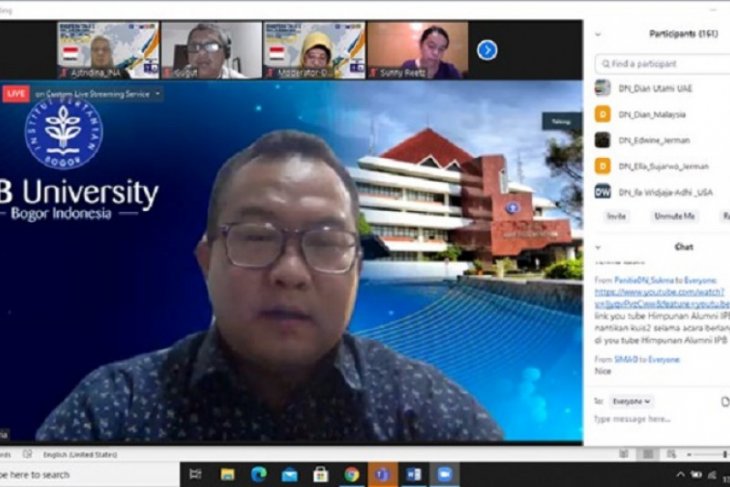Click the red LIVE indicator badge
The height and width of the screenshot is (487, 730).
[16, 94]
